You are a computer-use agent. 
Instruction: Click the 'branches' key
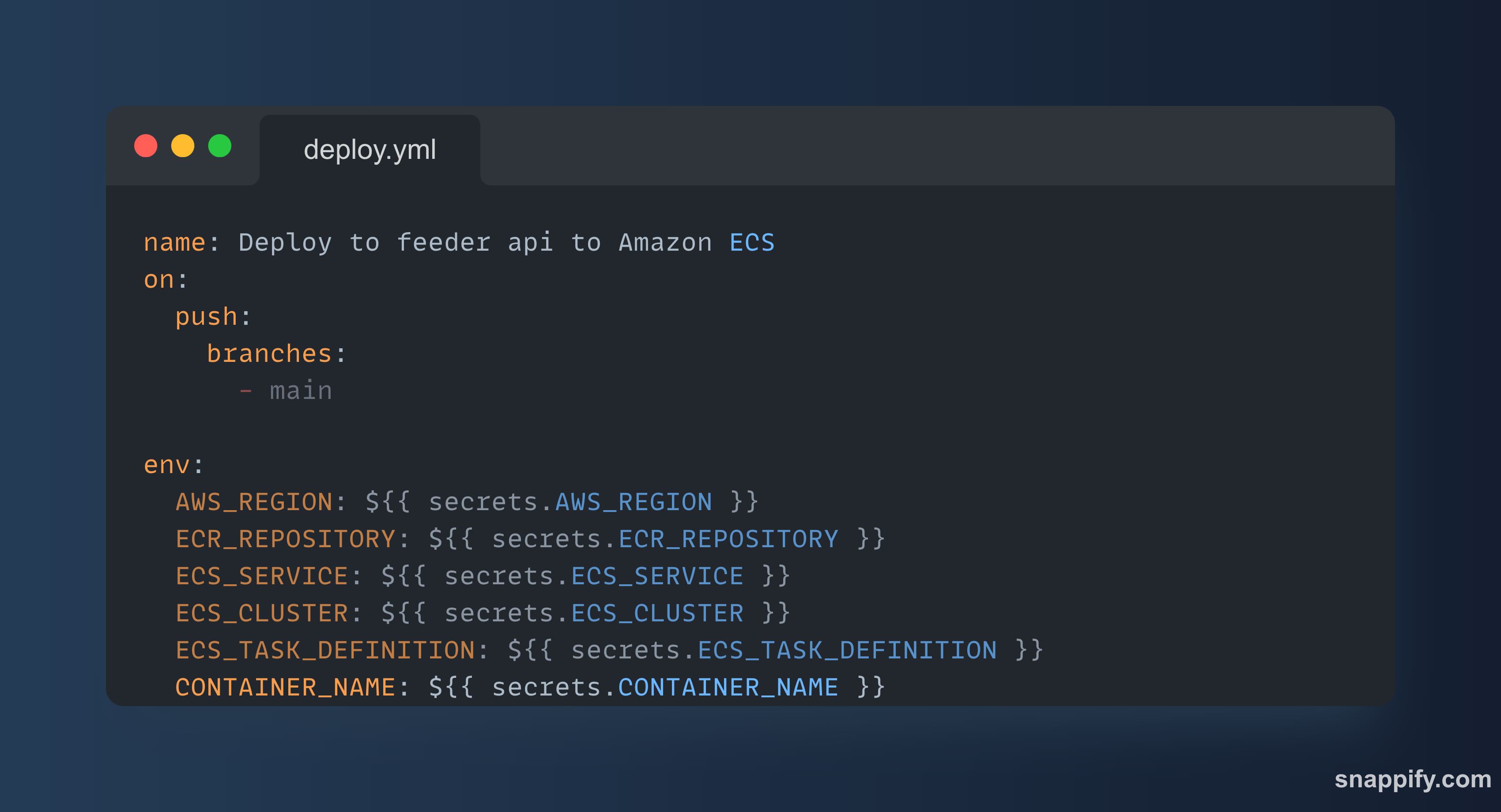point(268,354)
